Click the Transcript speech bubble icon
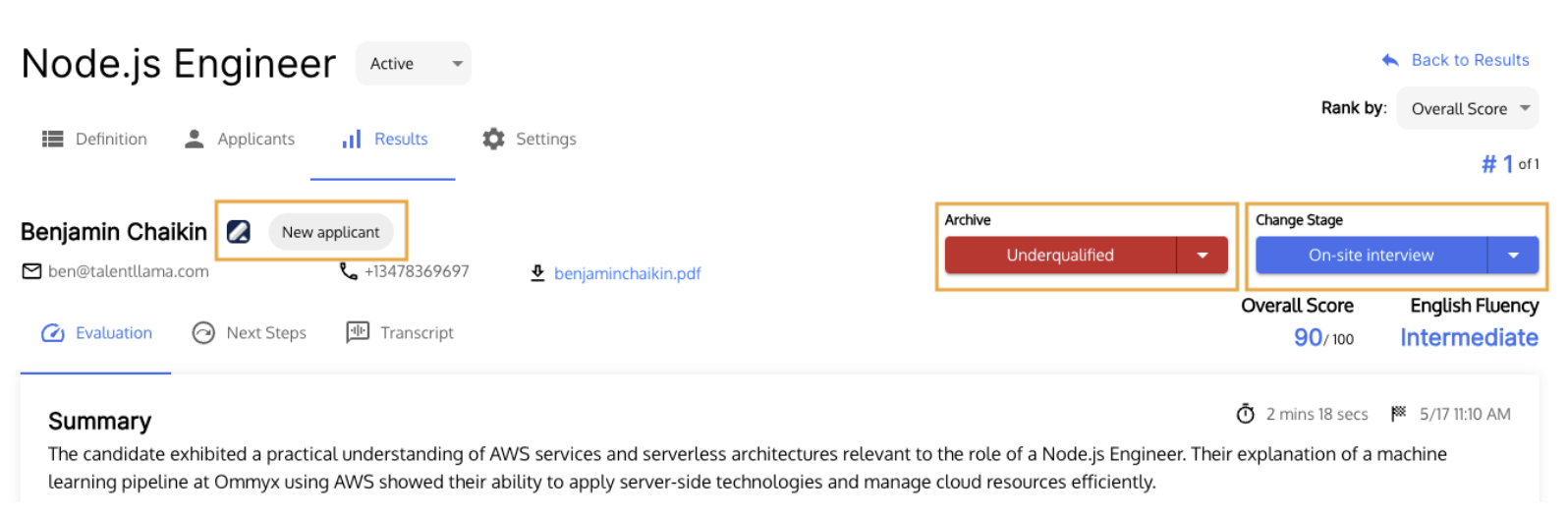 (358, 332)
